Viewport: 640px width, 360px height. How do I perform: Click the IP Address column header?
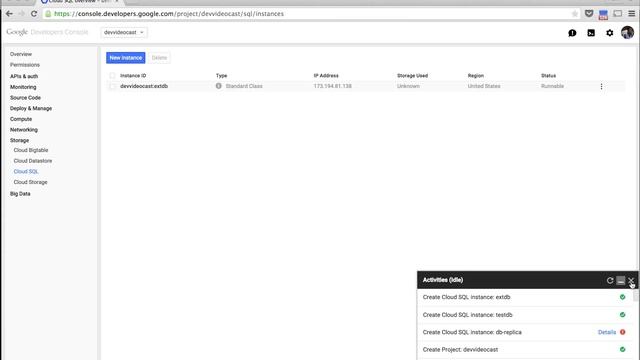click(326, 76)
